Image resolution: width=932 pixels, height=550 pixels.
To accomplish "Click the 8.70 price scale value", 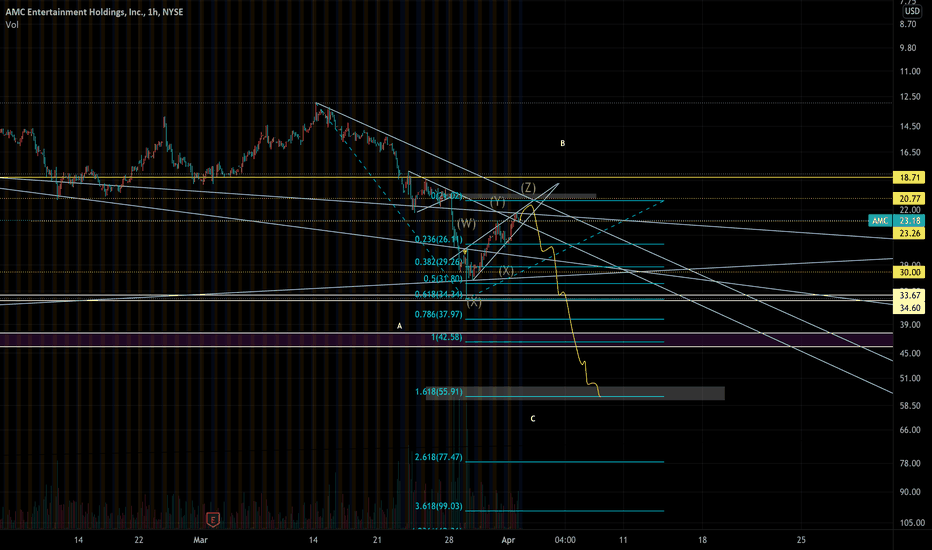I will (908, 24).
